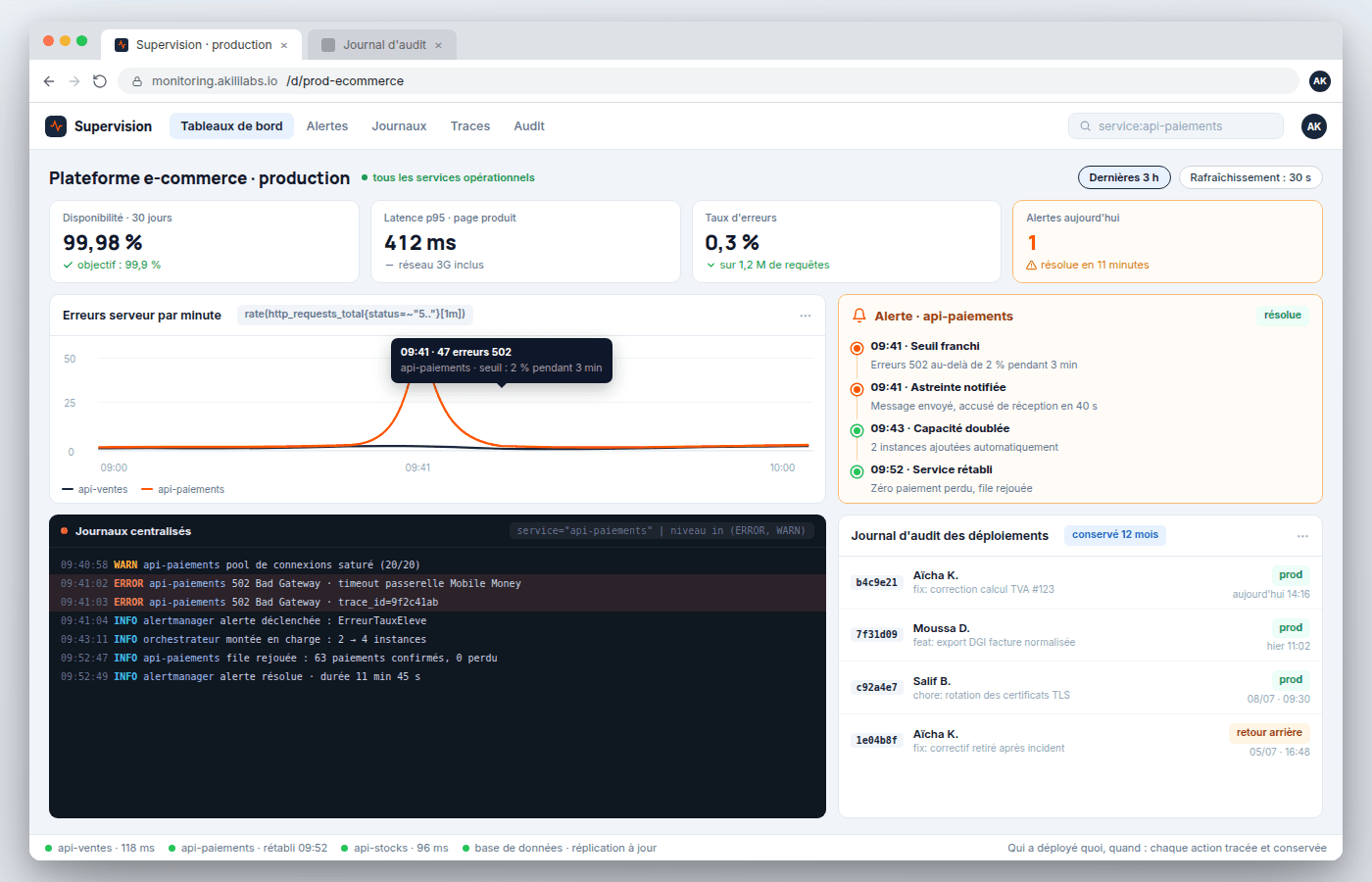
Task: Click the retour arrière badge on commit 1e04b8f
Action: click(x=1269, y=732)
